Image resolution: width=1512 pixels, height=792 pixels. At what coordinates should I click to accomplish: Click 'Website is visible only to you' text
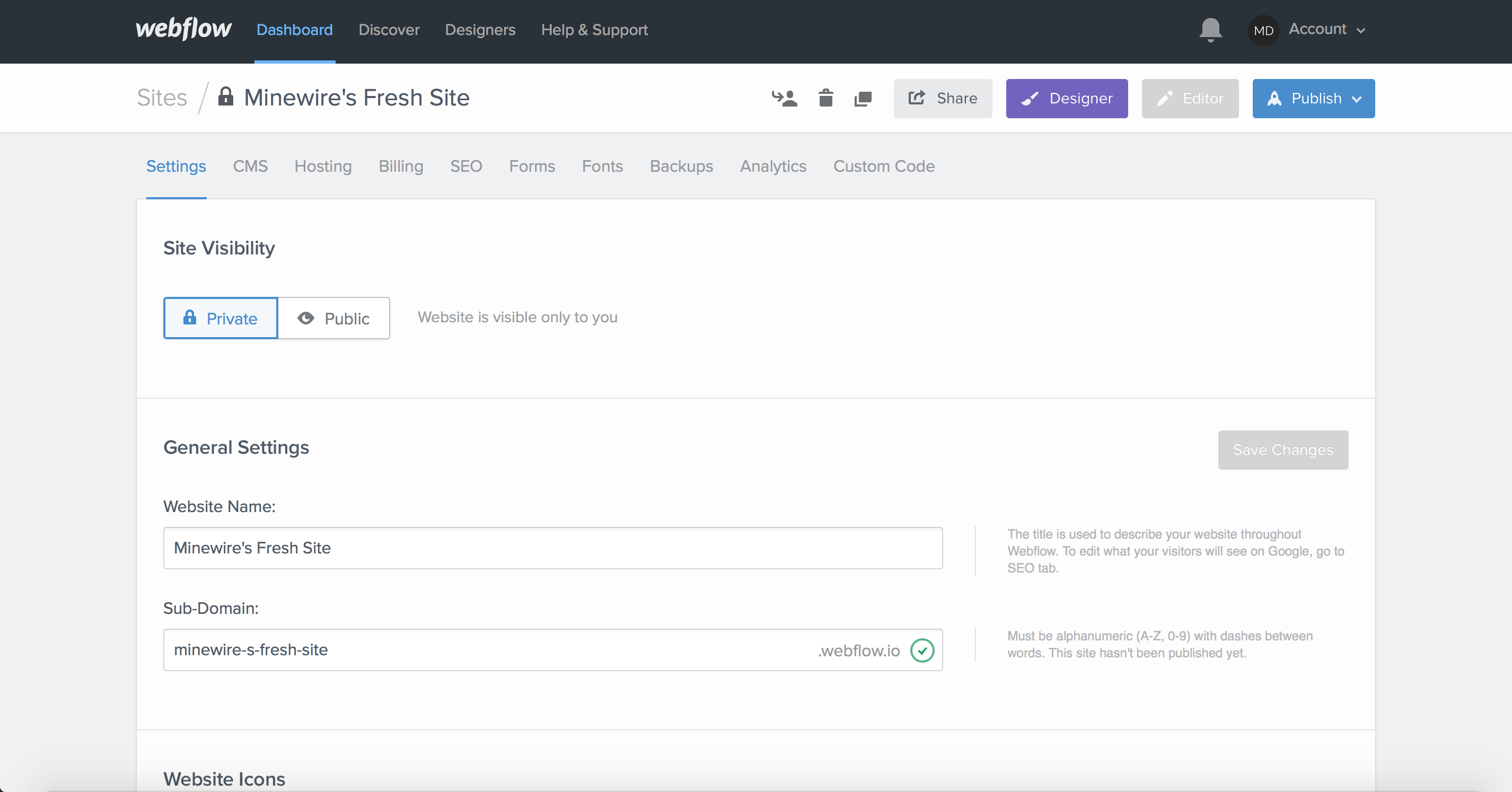(x=517, y=317)
